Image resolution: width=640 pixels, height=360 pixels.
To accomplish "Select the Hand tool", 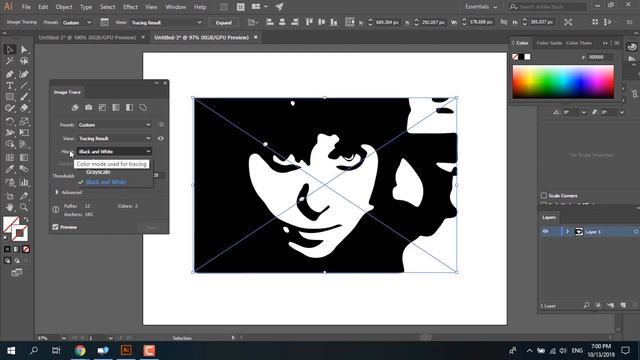I will [x=10, y=207].
